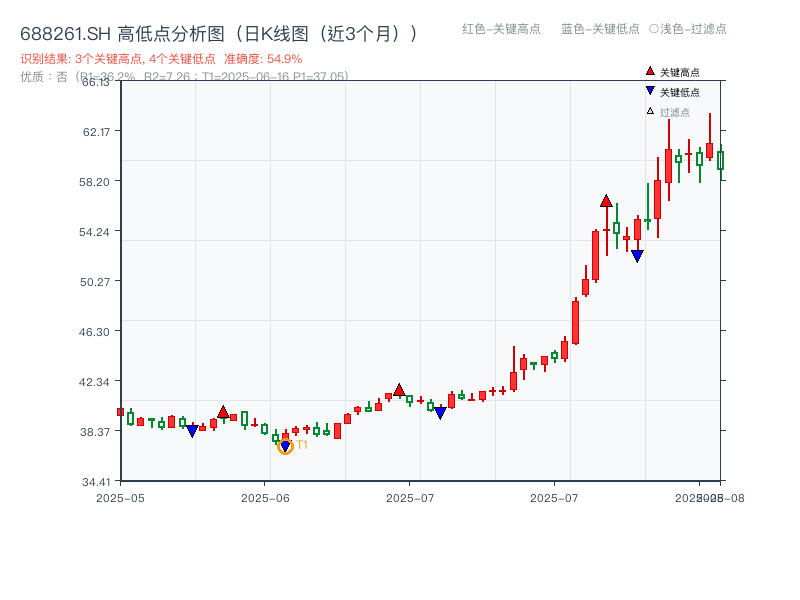This screenshot has height=600, width=800.
Task: Click the red triangle marker in early June
Action: (x=224, y=409)
